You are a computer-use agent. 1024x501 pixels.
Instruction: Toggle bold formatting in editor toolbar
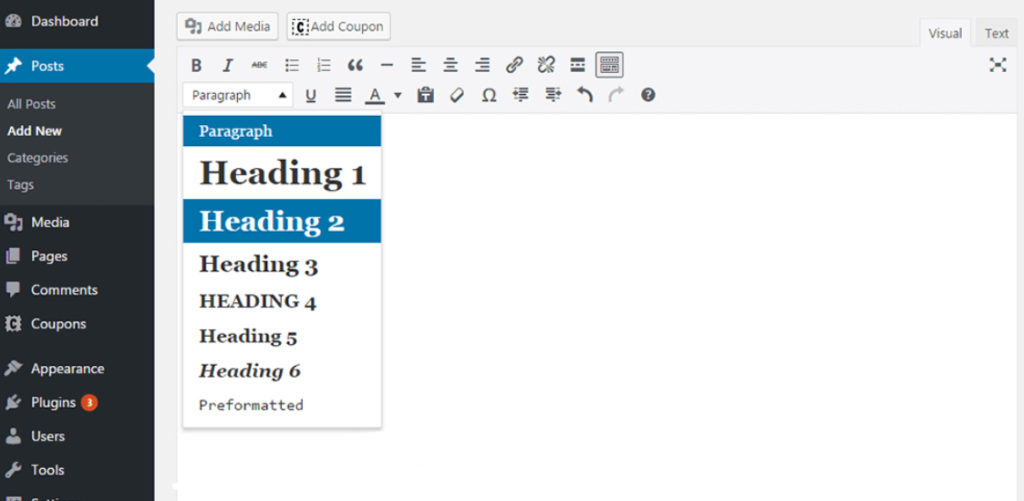[196, 65]
